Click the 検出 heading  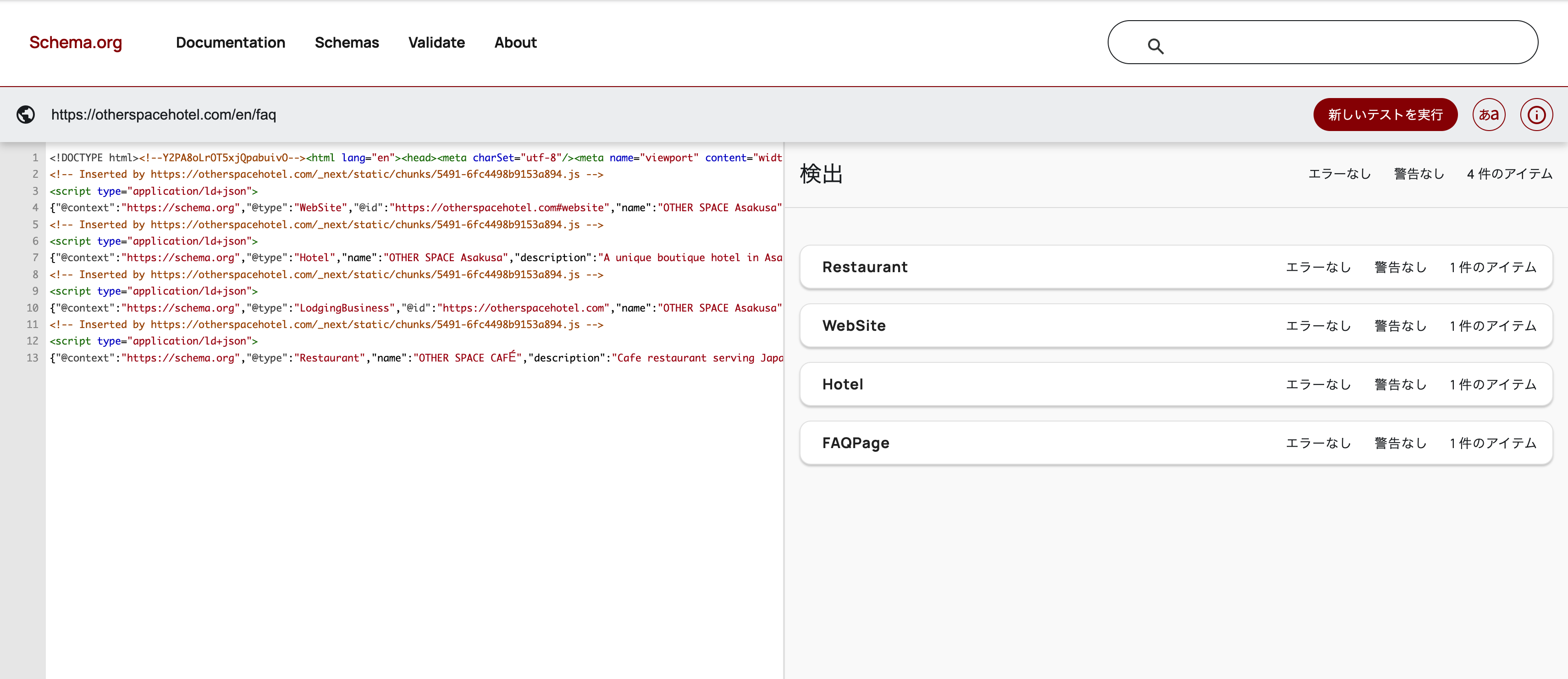821,174
